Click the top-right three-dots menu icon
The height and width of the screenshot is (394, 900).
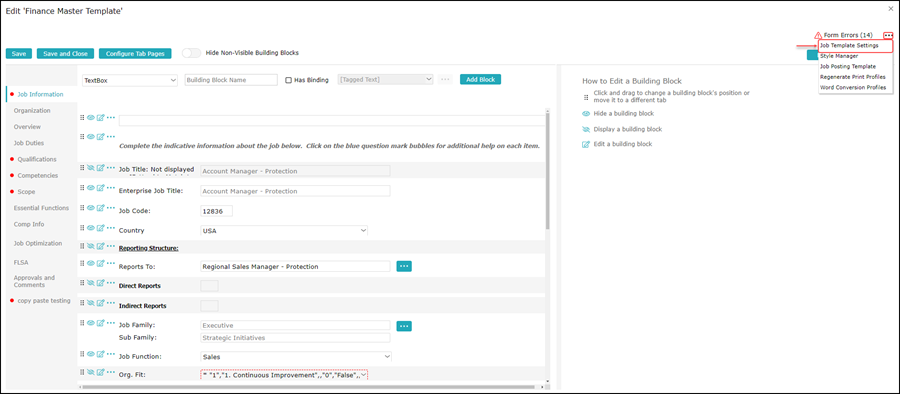click(x=889, y=36)
